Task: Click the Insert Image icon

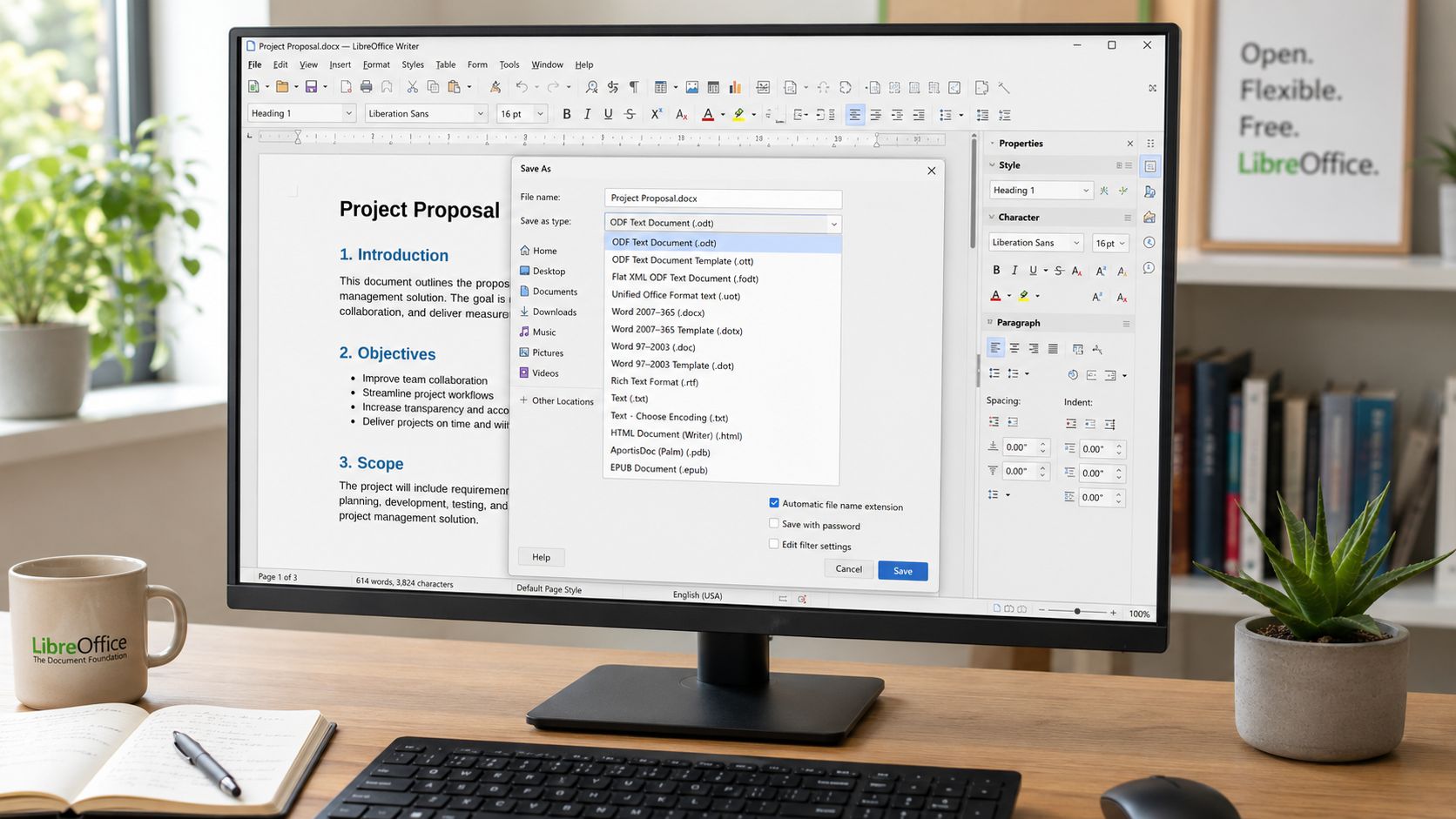Action: coord(692,87)
